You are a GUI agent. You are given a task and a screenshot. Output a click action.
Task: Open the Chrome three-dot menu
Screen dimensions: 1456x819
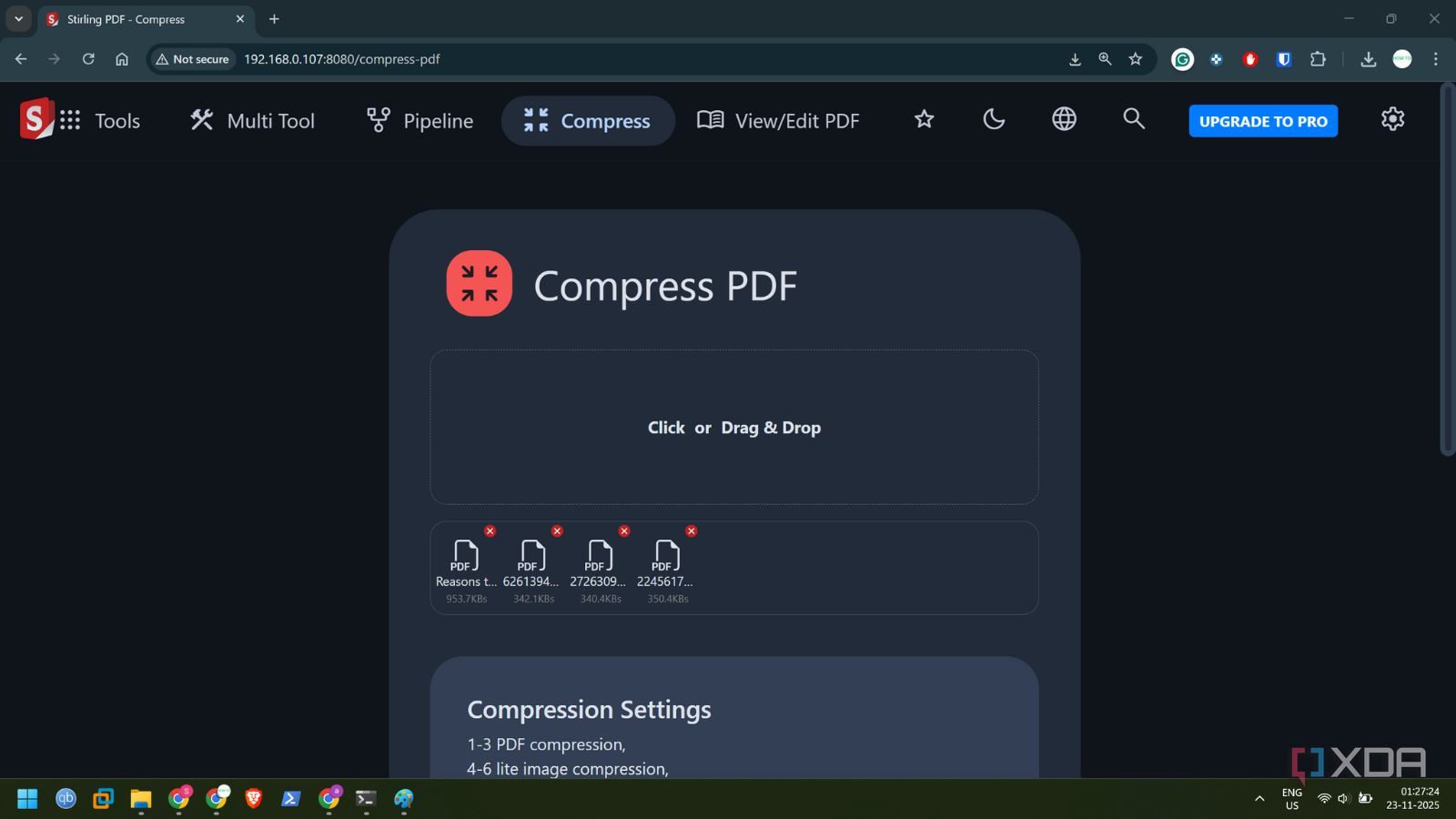click(x=1436, y=59)
